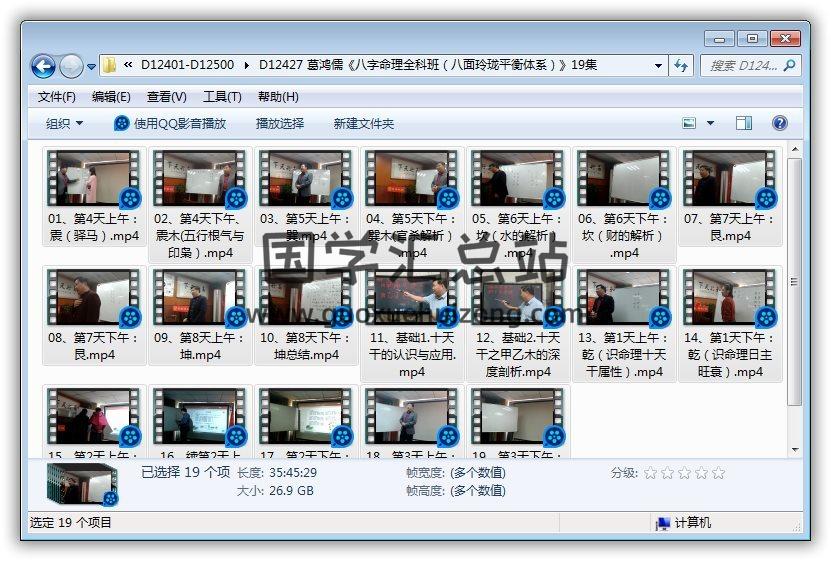Screen dimensions: 831x561
Task: Select video 14、第1天下午：乾（识命理日主旺衰）
Action: [x=730, y=324]
